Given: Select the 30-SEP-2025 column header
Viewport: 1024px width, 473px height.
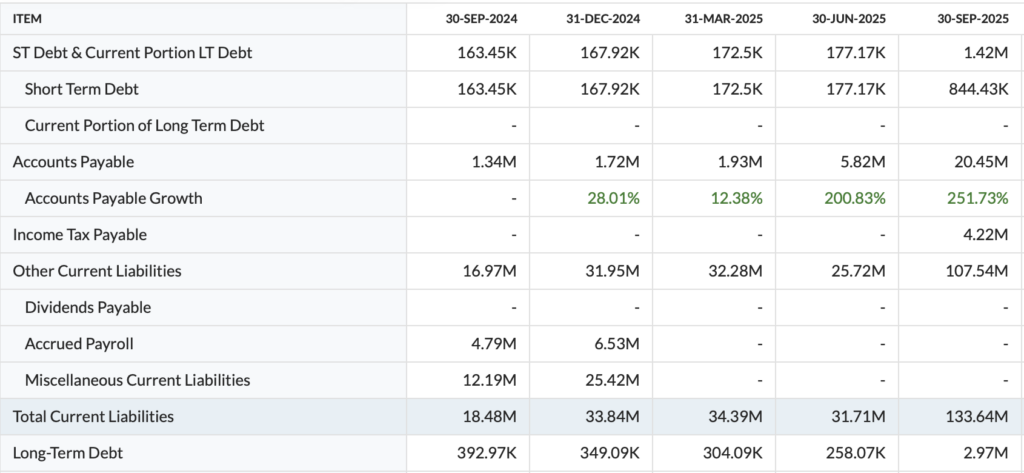Looking at the screenshot, I should 971,18.
